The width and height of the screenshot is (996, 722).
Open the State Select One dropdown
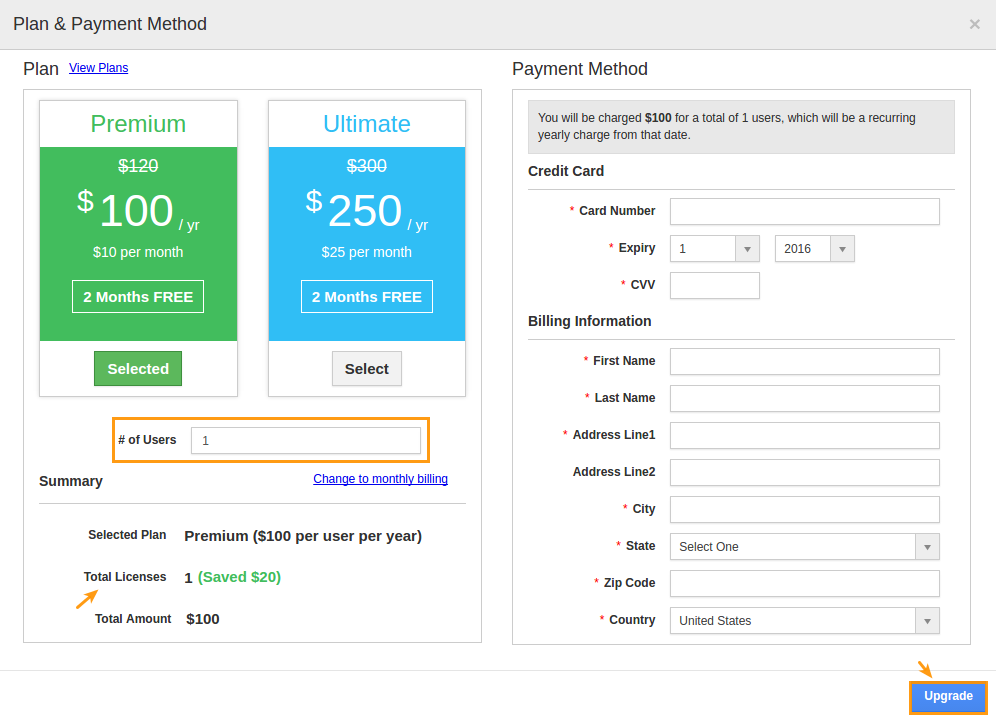(804, 547)
